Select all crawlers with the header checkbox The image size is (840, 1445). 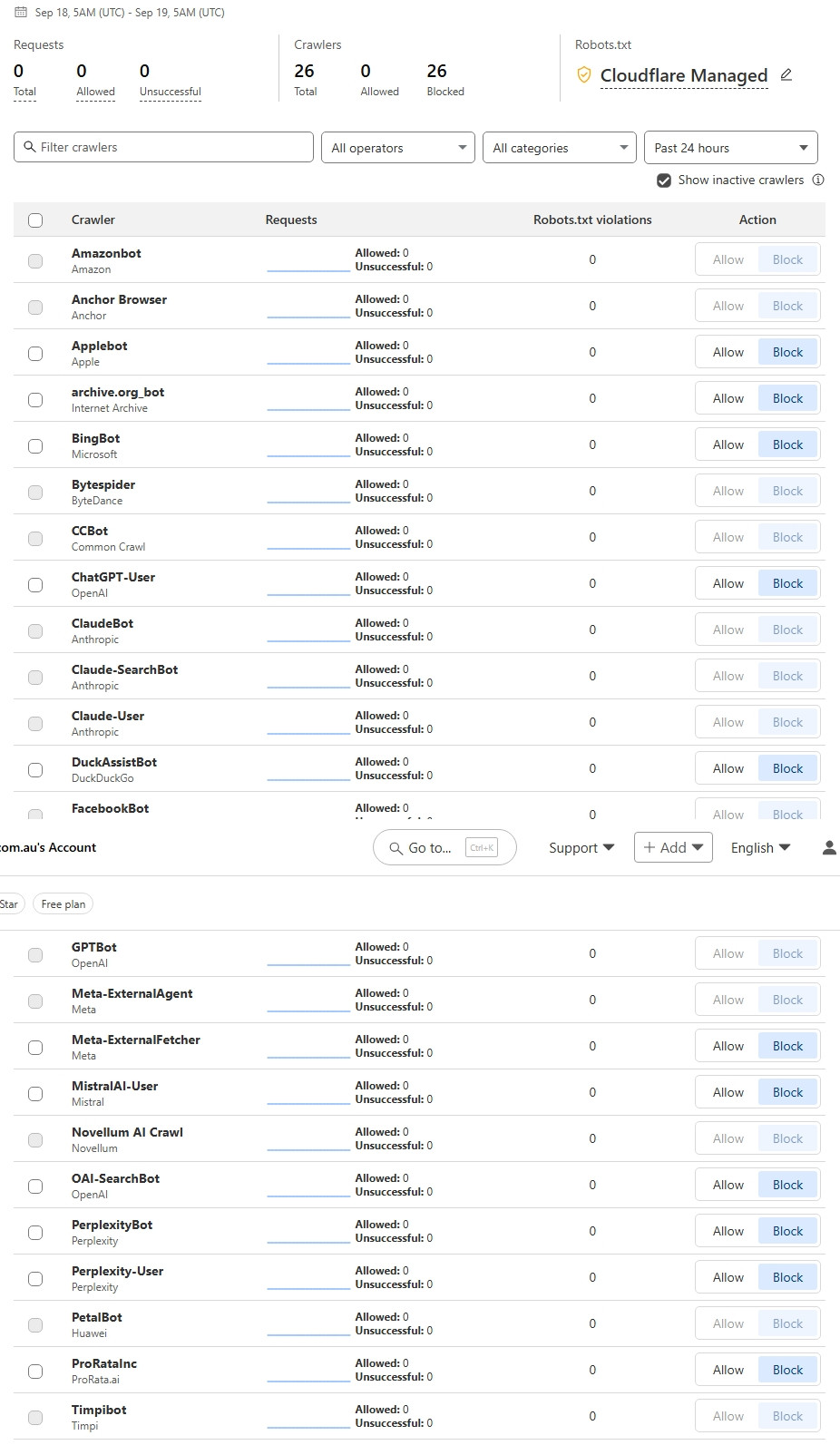[35, 220]
